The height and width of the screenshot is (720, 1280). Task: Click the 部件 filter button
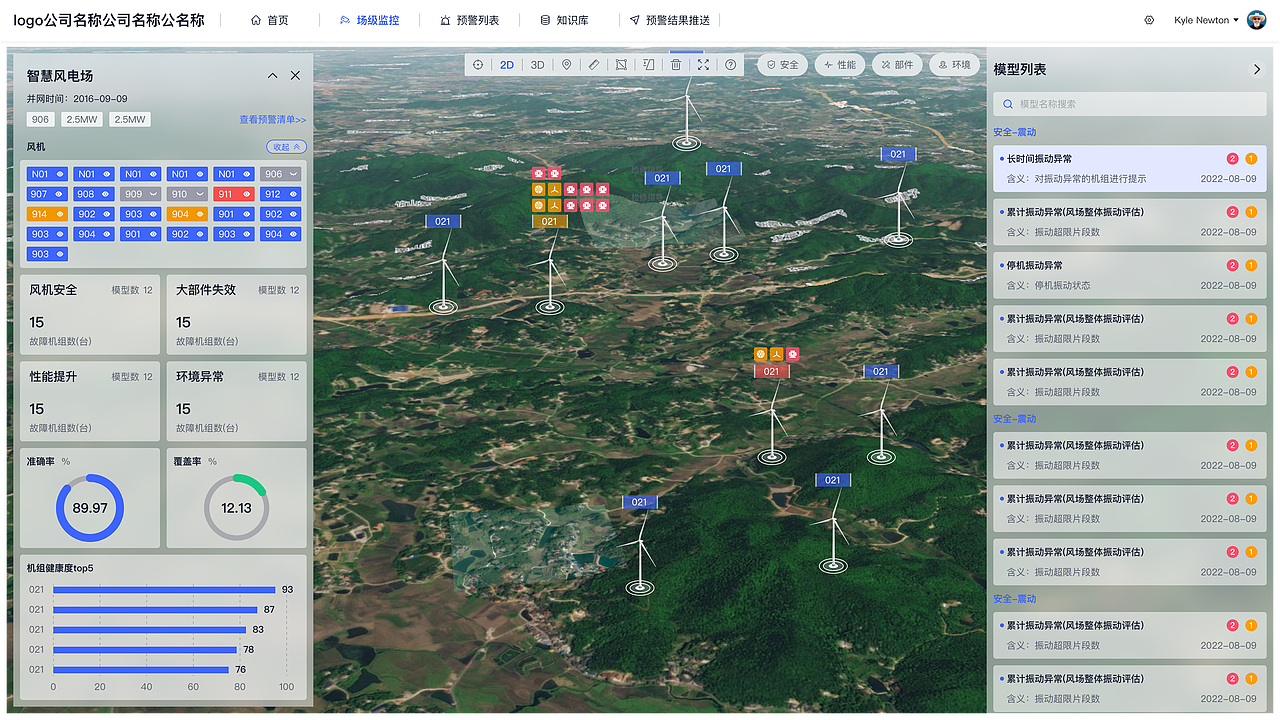pos(897,65)
